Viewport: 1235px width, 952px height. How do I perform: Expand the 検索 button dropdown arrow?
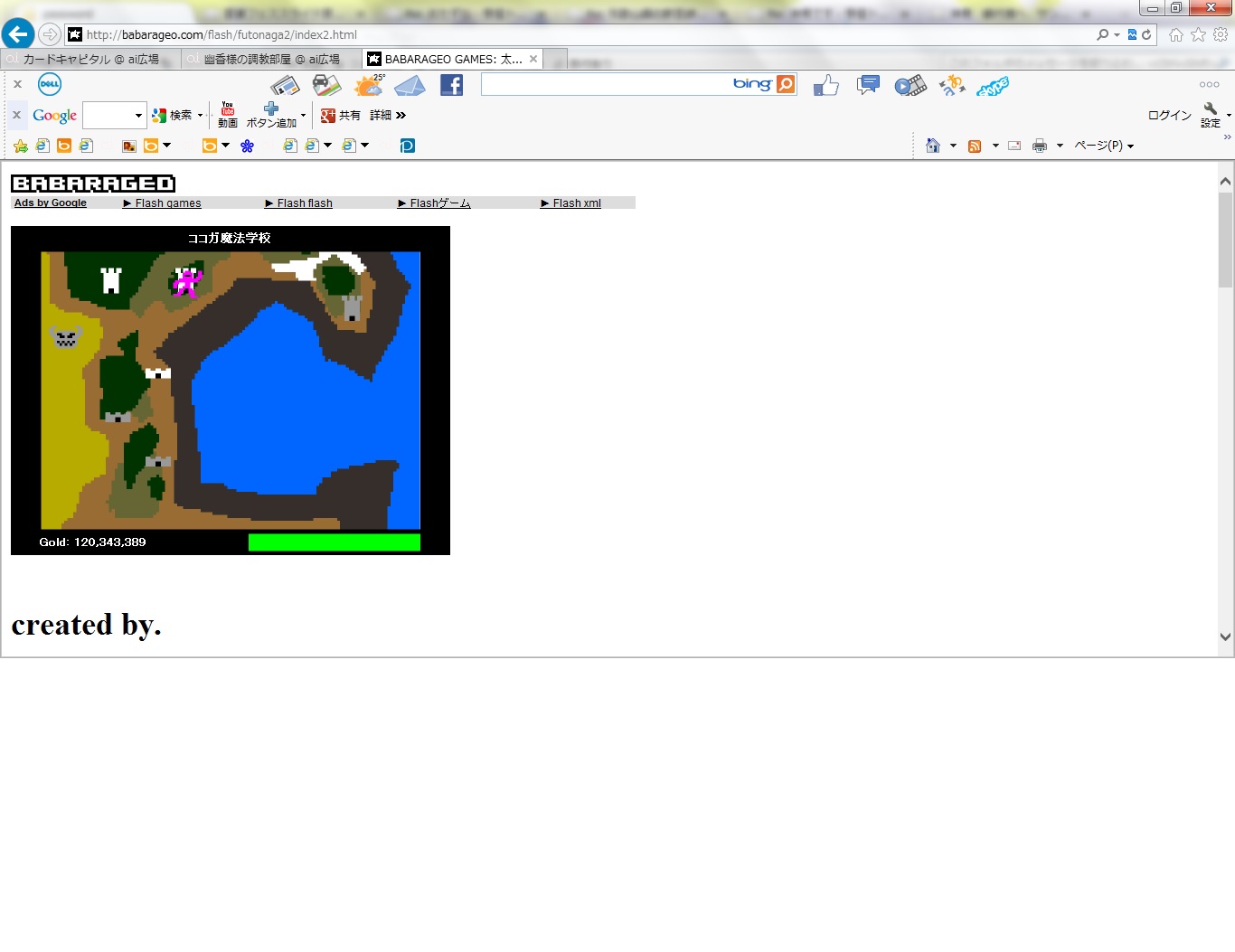pyautogui.click(x=201, y=116)
